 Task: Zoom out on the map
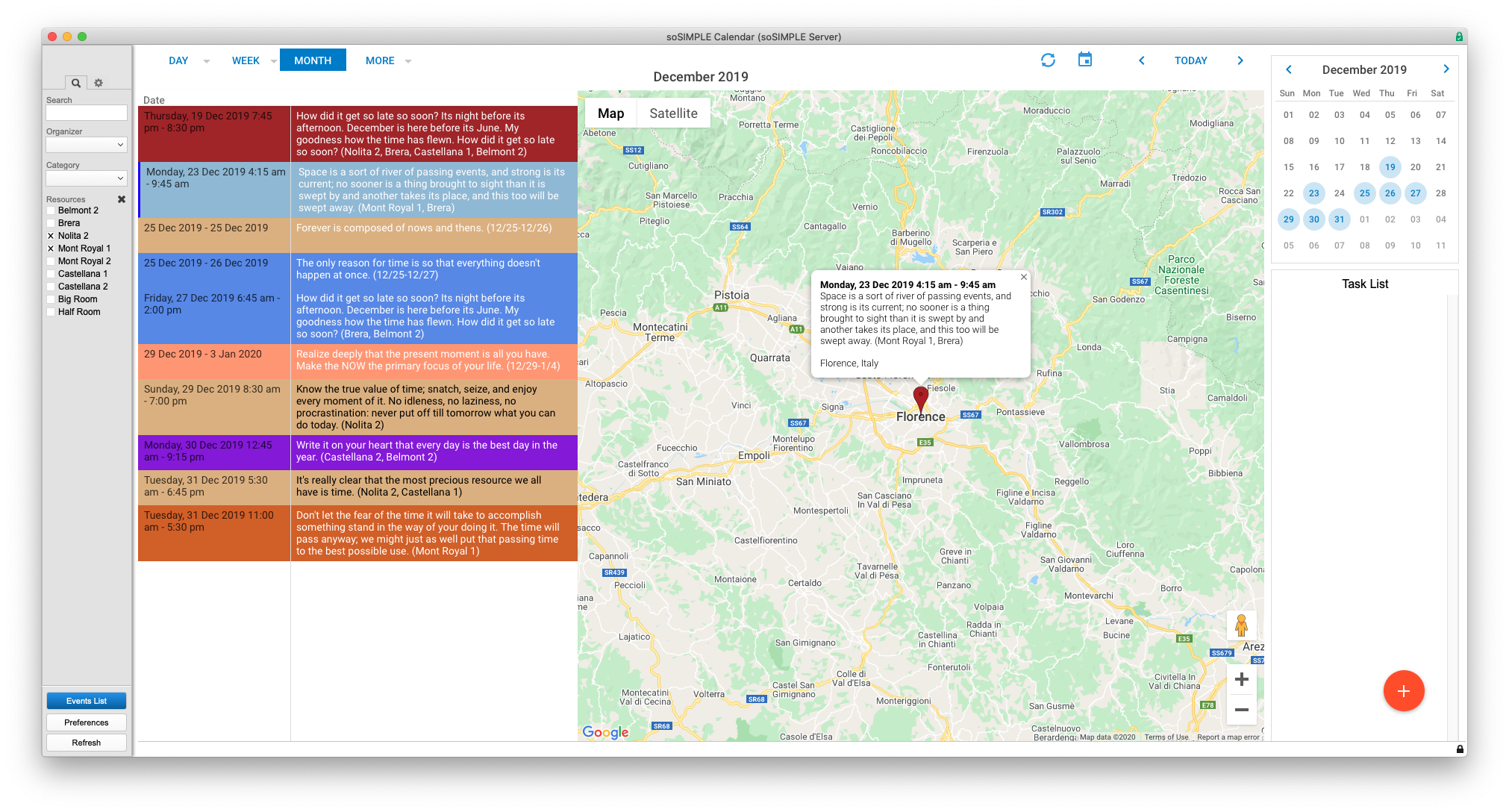click(1242, 710)
